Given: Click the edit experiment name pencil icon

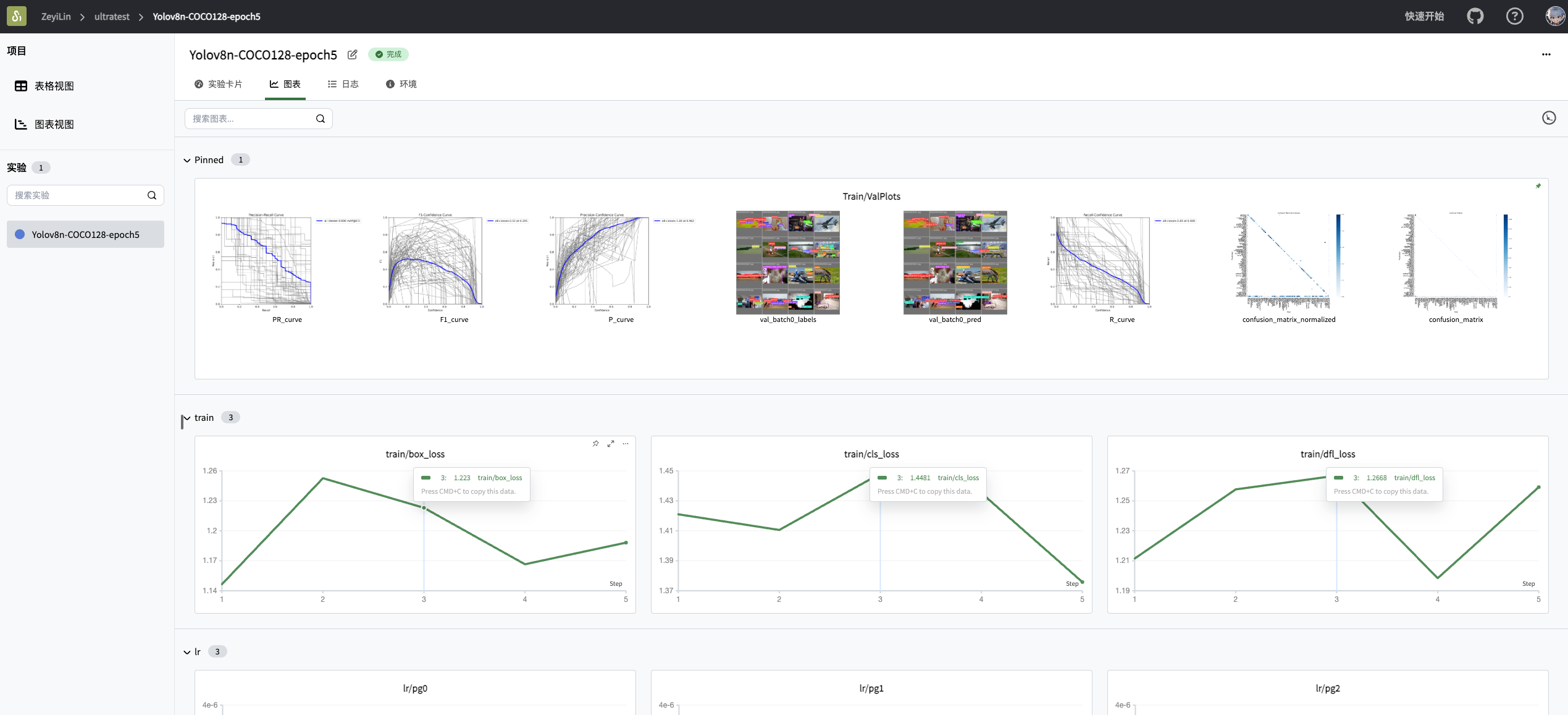Looking at the screenshot, I should click(x=352, y=54).
